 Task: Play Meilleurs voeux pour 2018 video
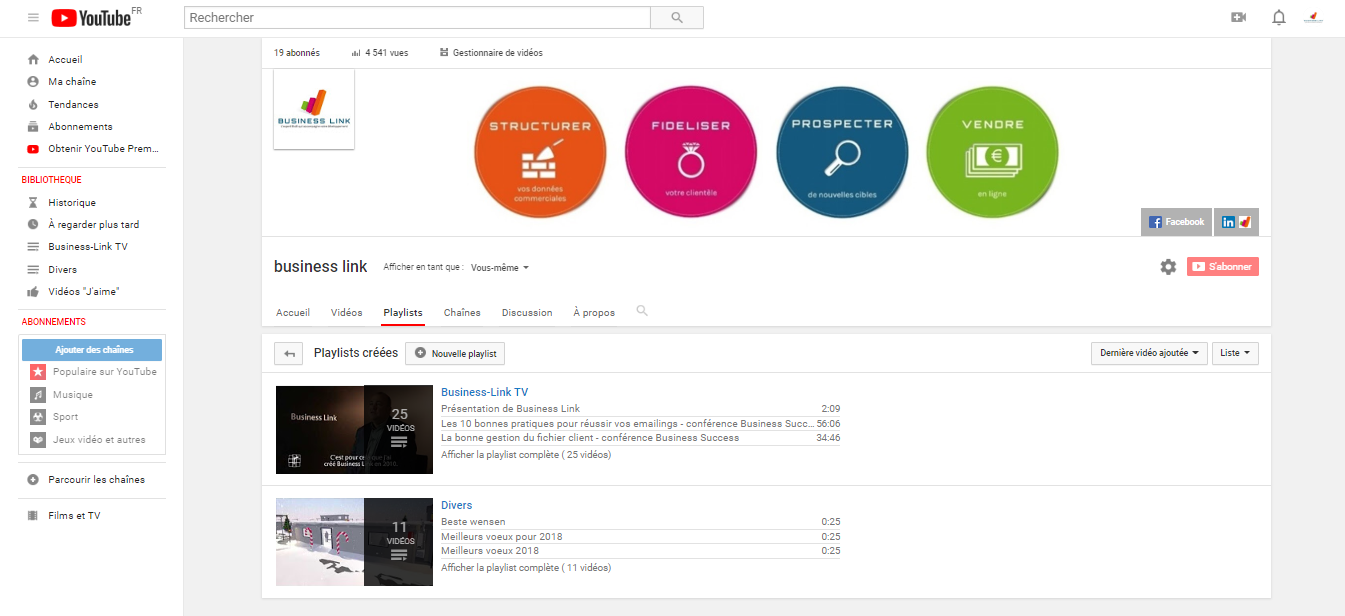tap(501, 537)
